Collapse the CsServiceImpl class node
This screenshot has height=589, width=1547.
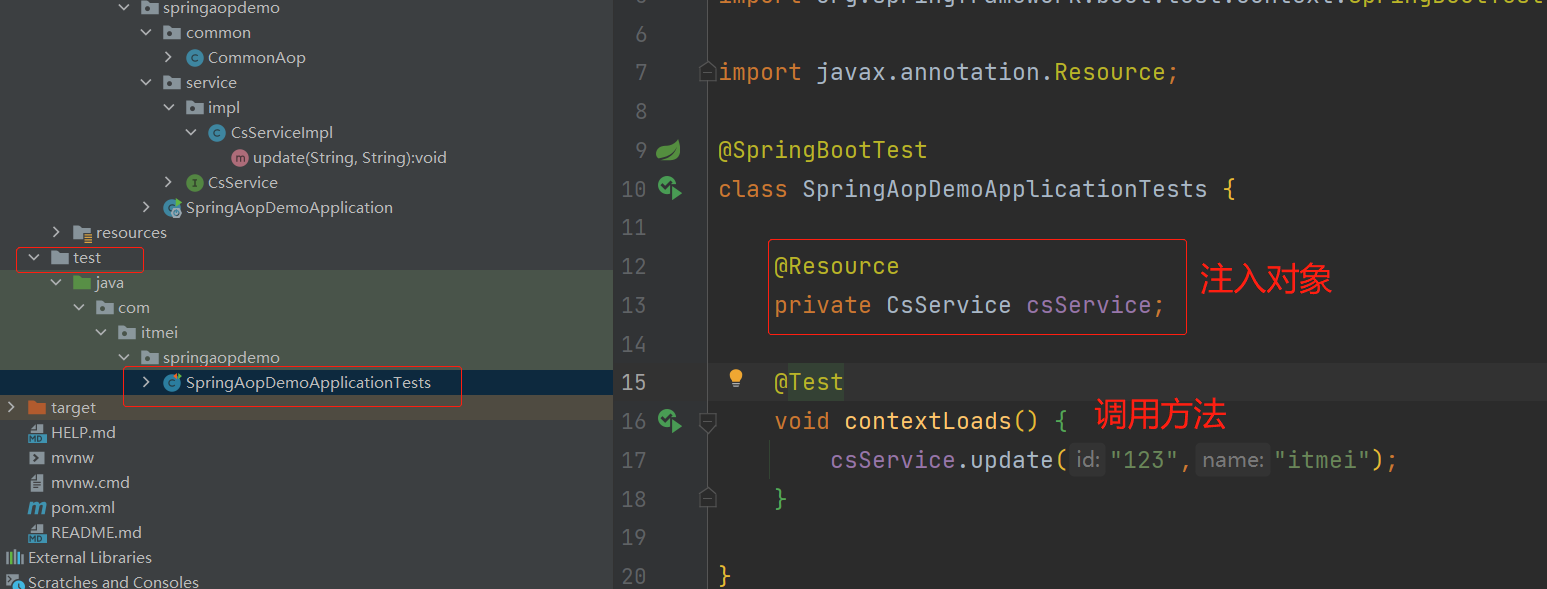(191, 133)
